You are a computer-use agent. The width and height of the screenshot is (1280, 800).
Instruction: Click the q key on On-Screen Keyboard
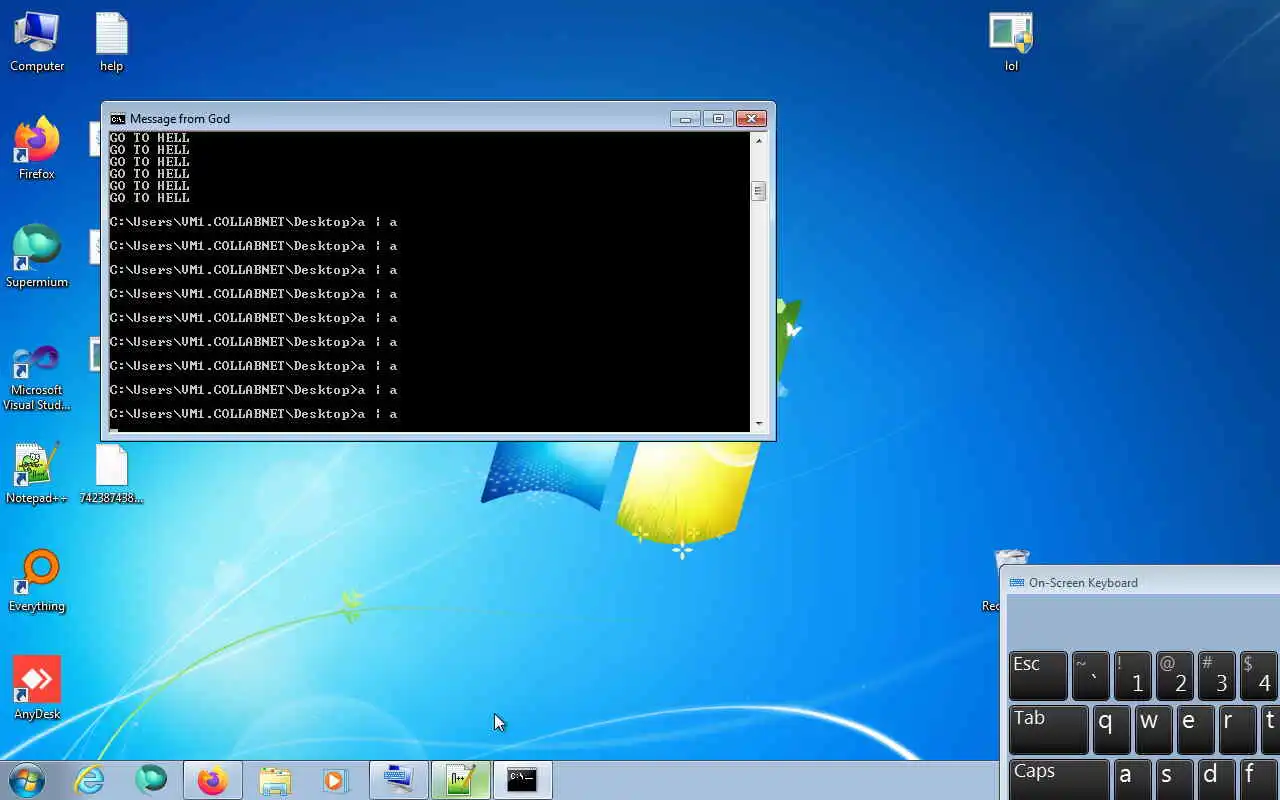coord(1111,729)
